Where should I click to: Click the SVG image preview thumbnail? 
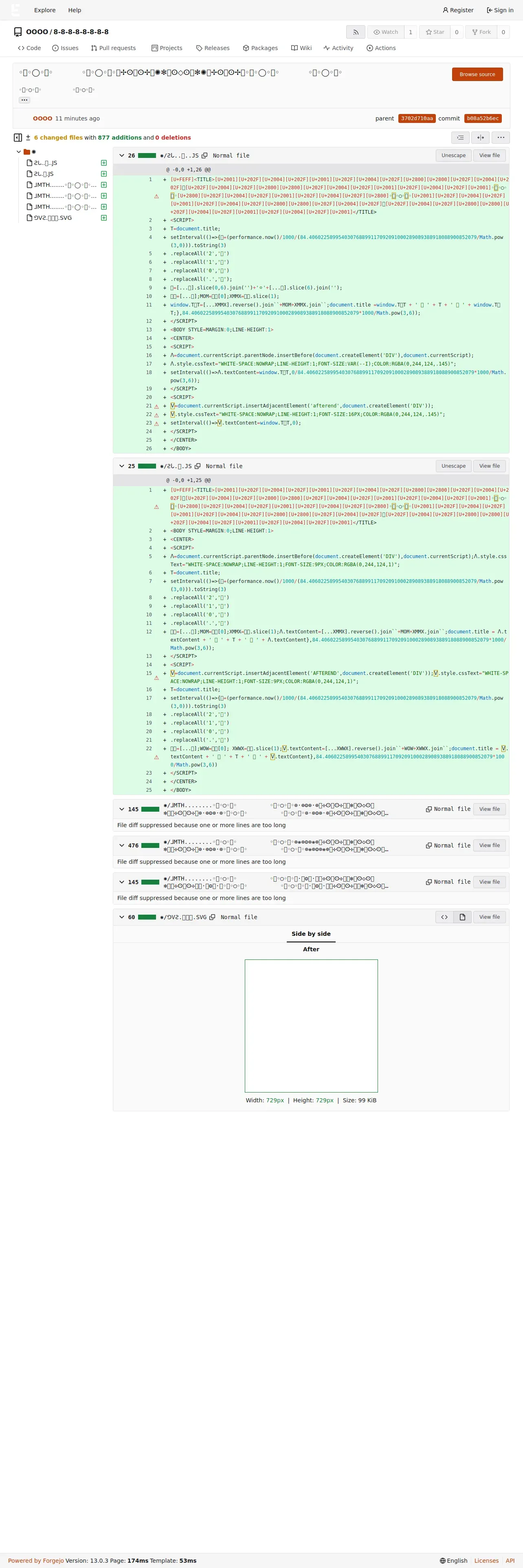[x=311, y=1026]
